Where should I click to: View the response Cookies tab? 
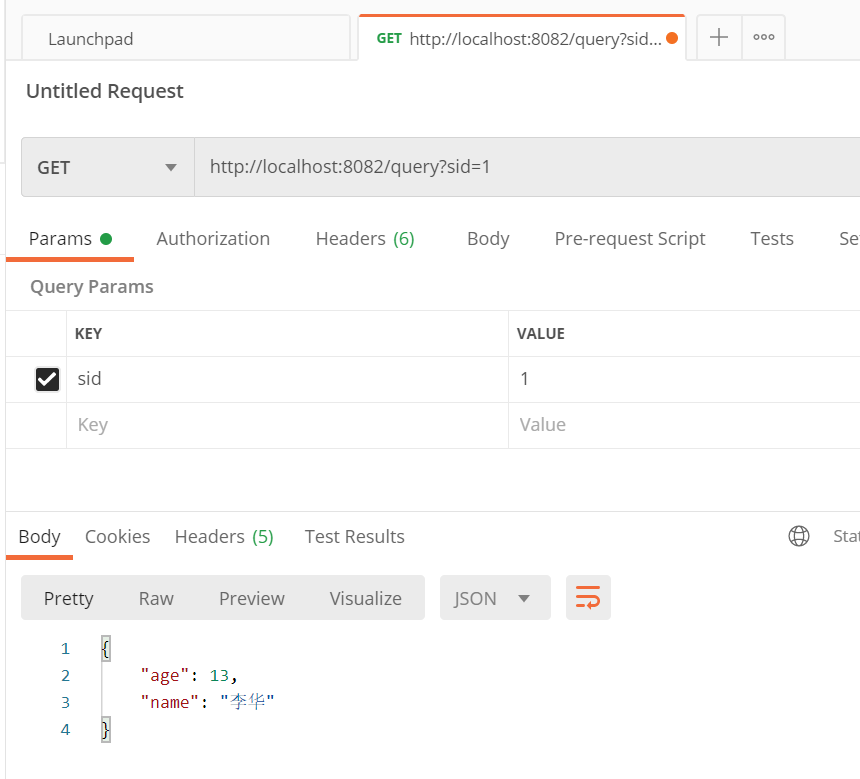(x=117, y=536)
